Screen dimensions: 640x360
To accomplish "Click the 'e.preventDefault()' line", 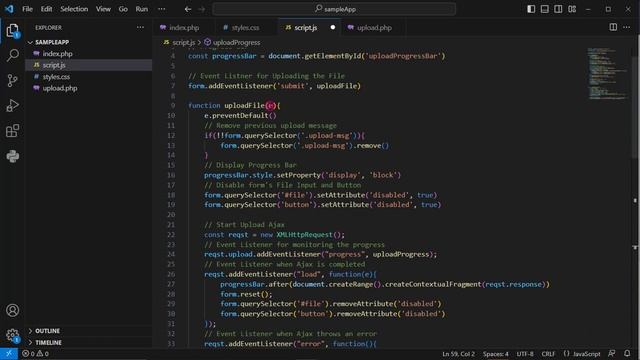I will pos(240,116).
